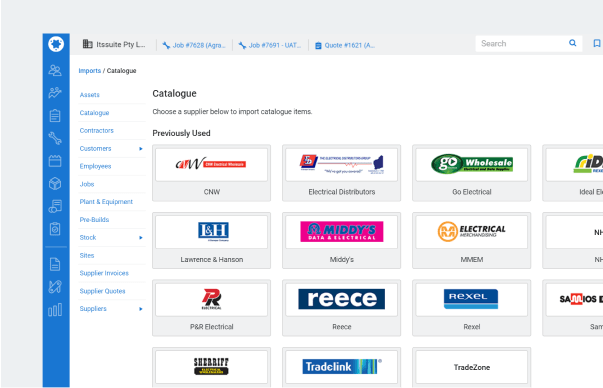This screenshot has height=388, width=603.
Task: Open the Reports bar chart icon
Action: click(55, 310)
